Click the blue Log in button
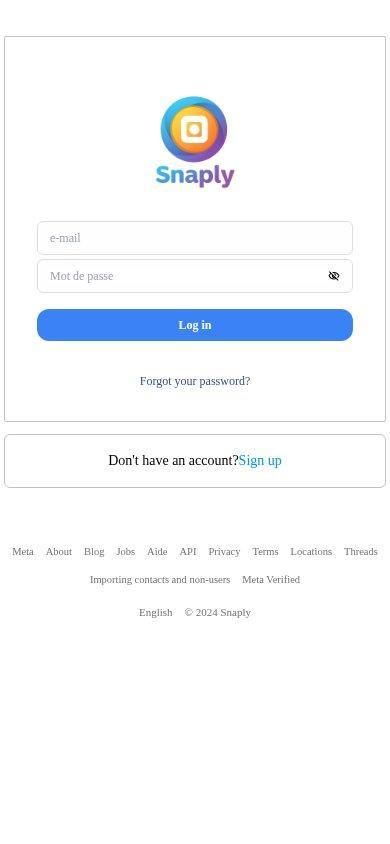This screenshot has height=844, width=390. [195, 325]
